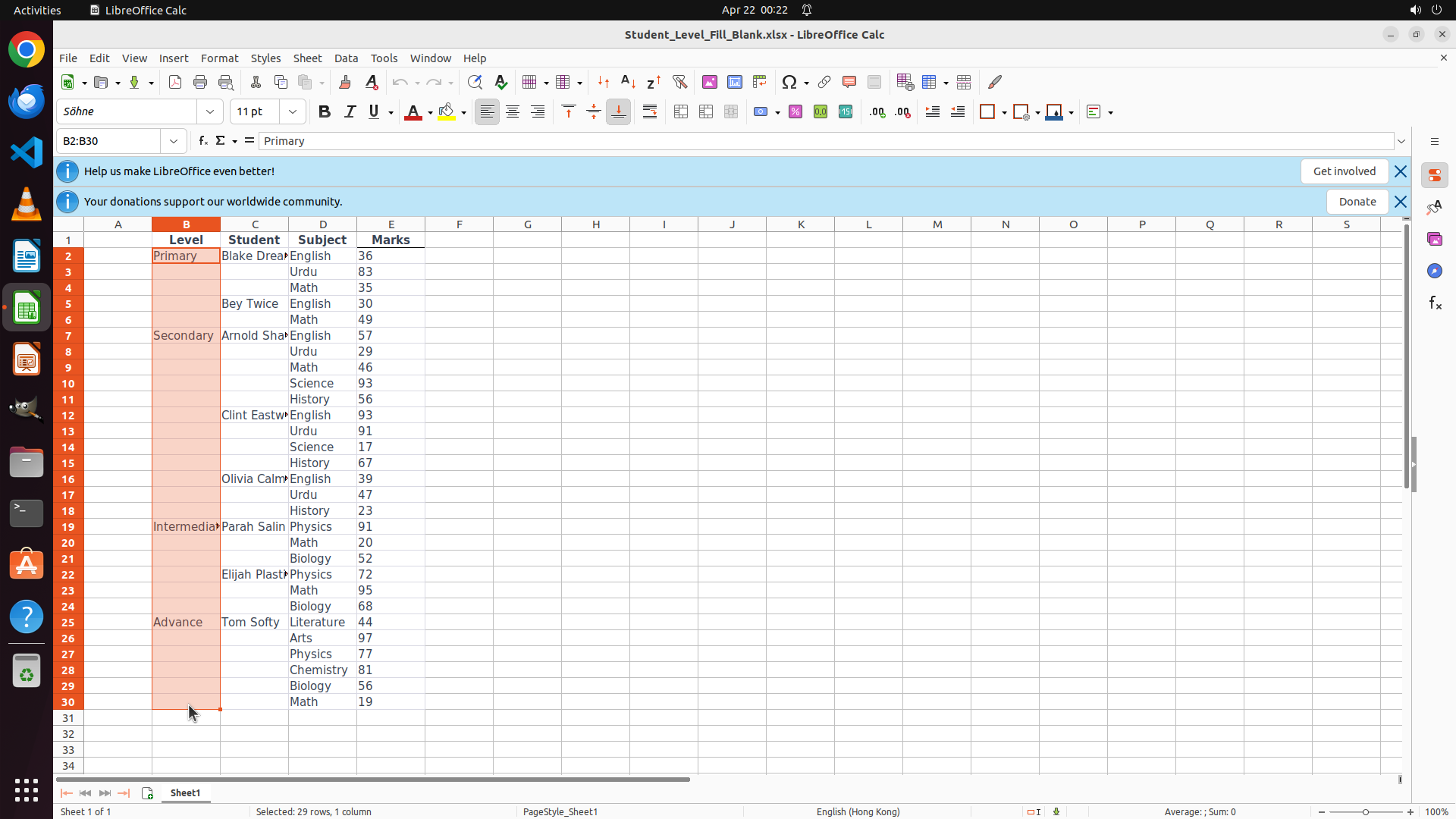
Task: Open the Data menu
Action: pyautogui.click(x=346, y=58)
